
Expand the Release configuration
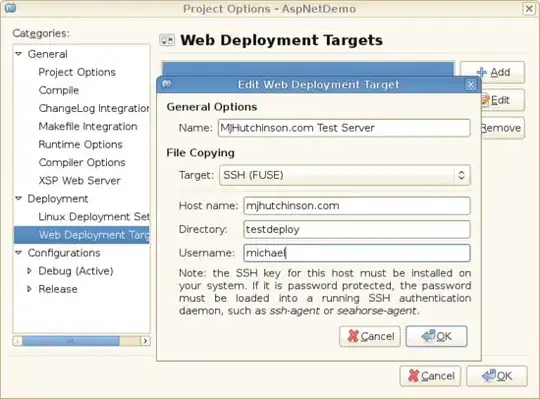pyautogui.click(x=30, y=289)
